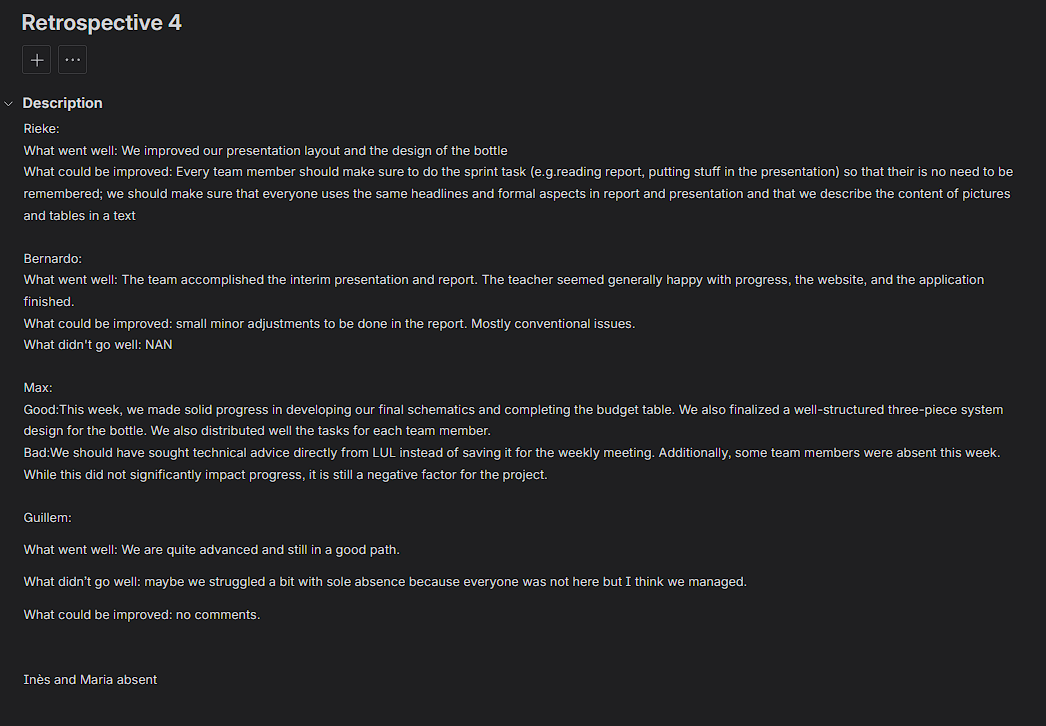Place cursor on the "Max:" name line

(38, 387)
